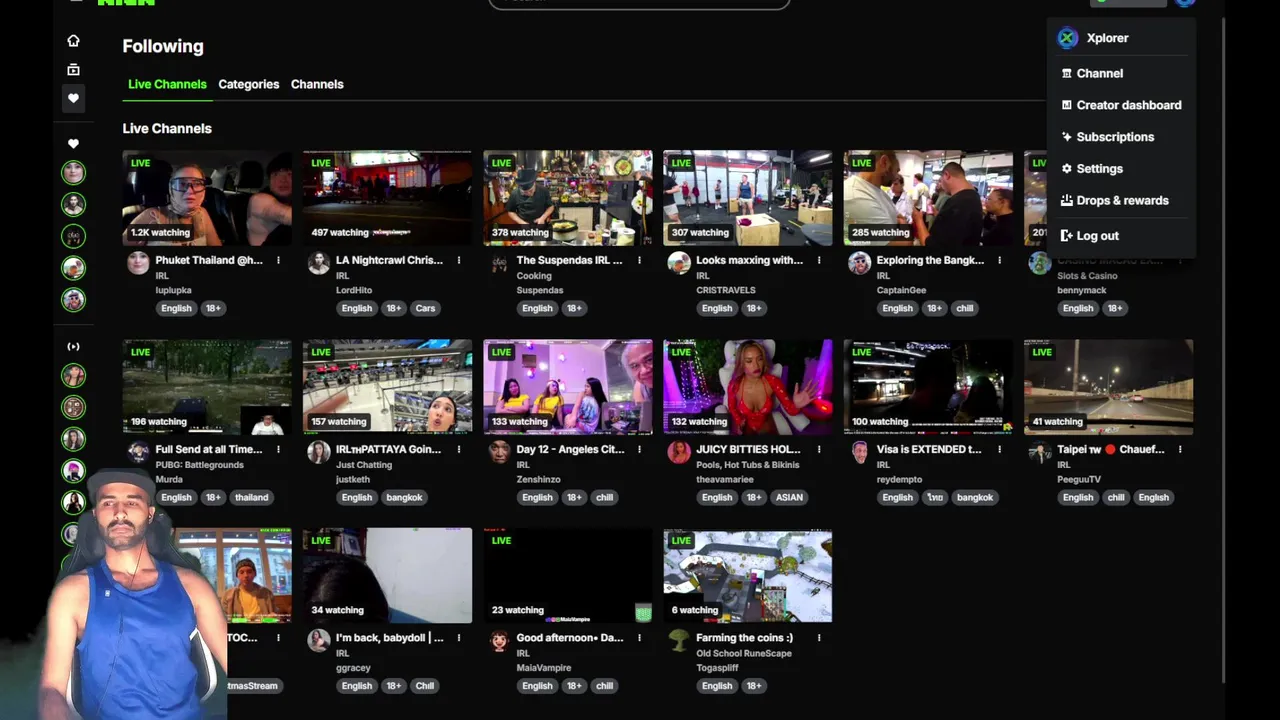The width and height of the screenshot is (1280, 720).
Task: Switch to the Live Channels tab
Action: click(x=167, y=84)
